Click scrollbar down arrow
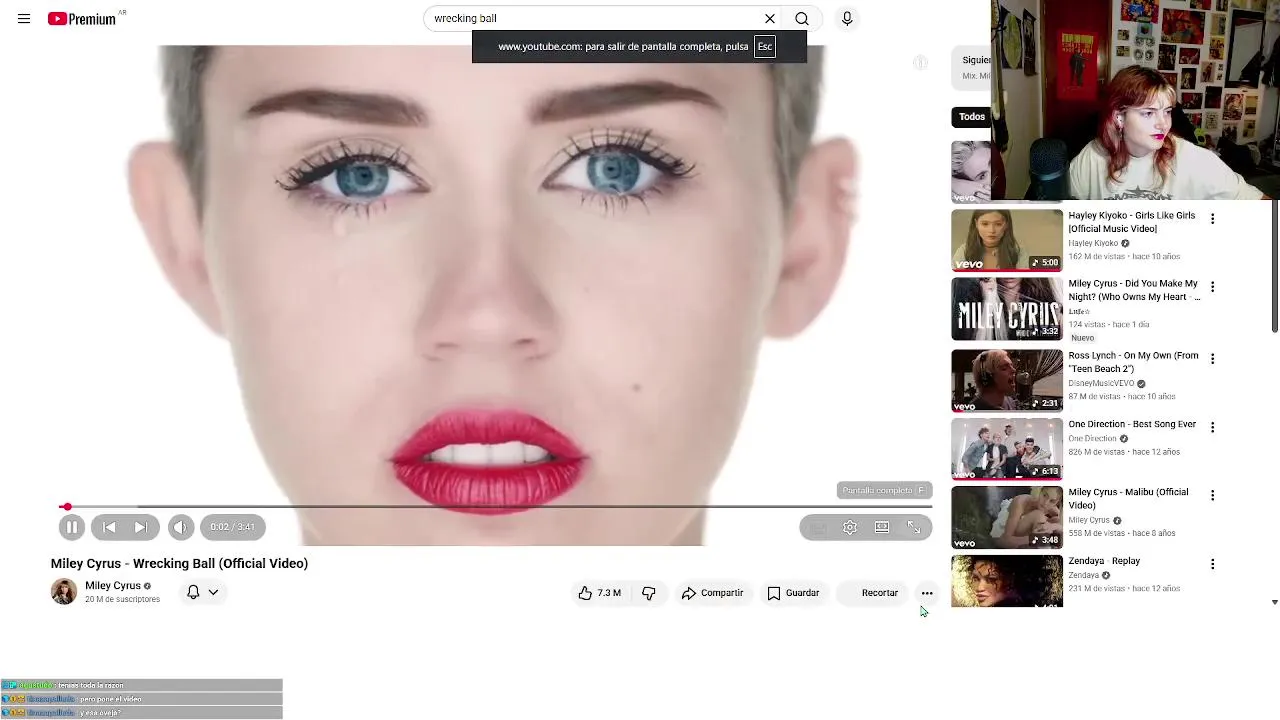The width and height of the screenshot is (1280, 720). pos(1275,602)
